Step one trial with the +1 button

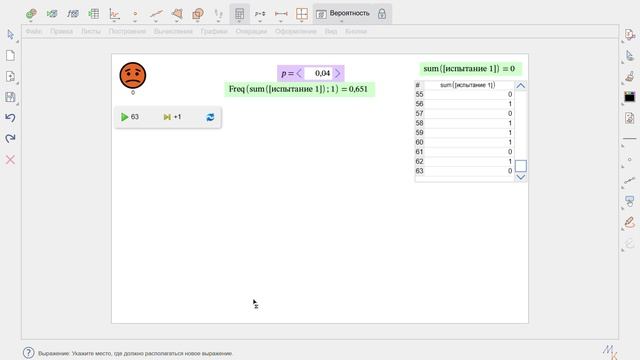[x=172, y=117]
